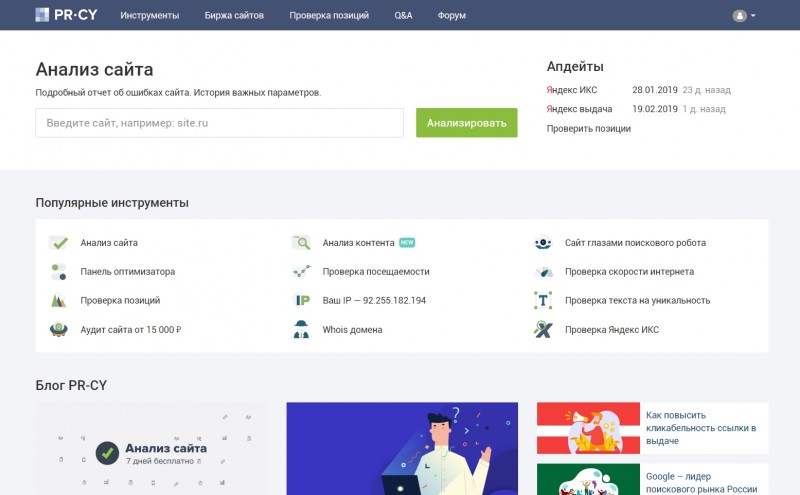Go to Биржа сайтов

pyautogui.click(x=234, y=15)
